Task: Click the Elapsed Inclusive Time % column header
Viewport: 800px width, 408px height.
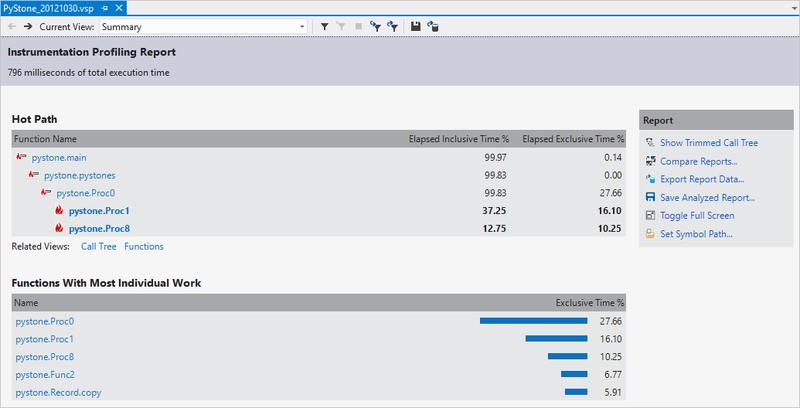Action: pos(459,139)
